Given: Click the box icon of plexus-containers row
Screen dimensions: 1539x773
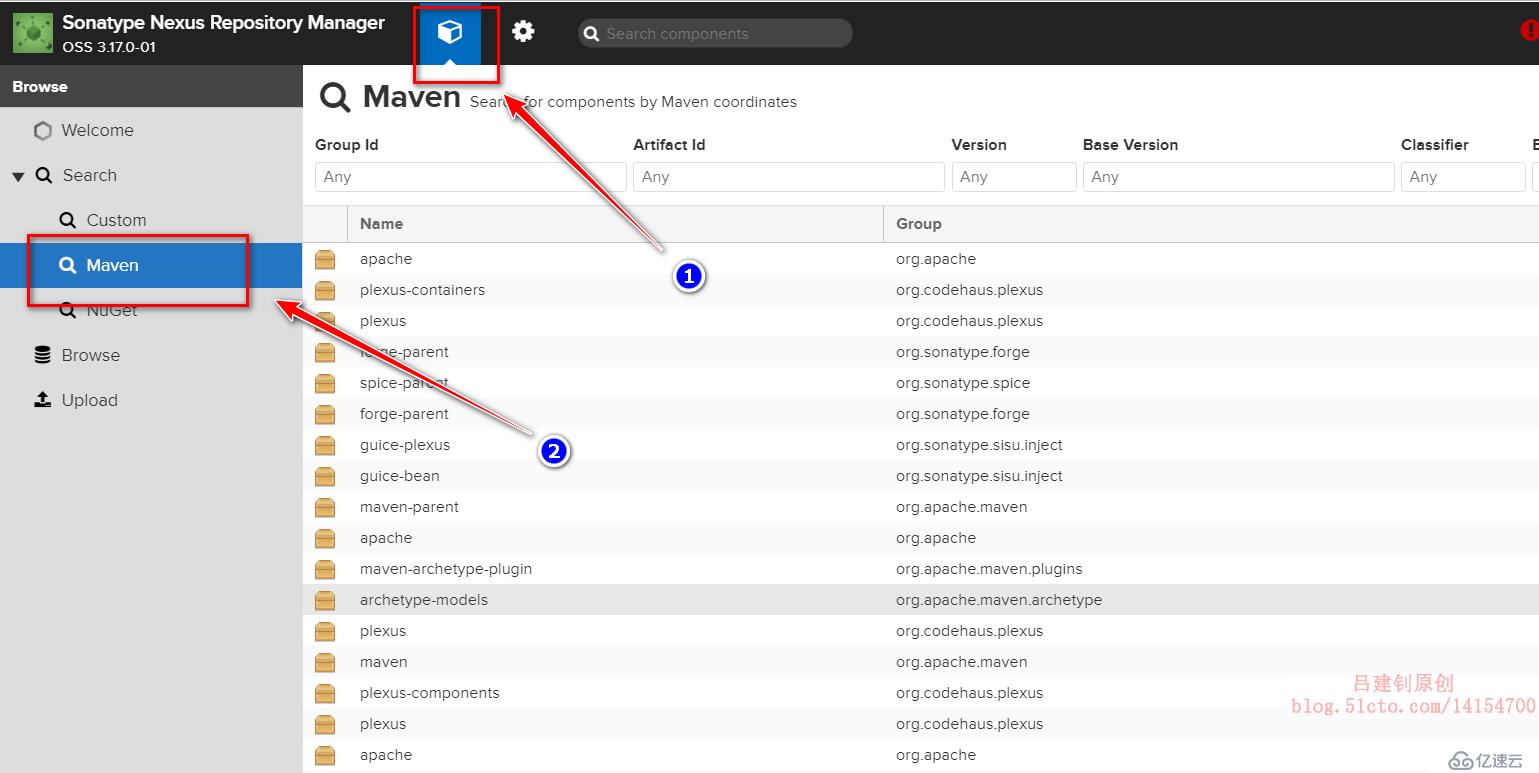Looking at the screenshot, I should pyautogui.click(x=325, y=290).
